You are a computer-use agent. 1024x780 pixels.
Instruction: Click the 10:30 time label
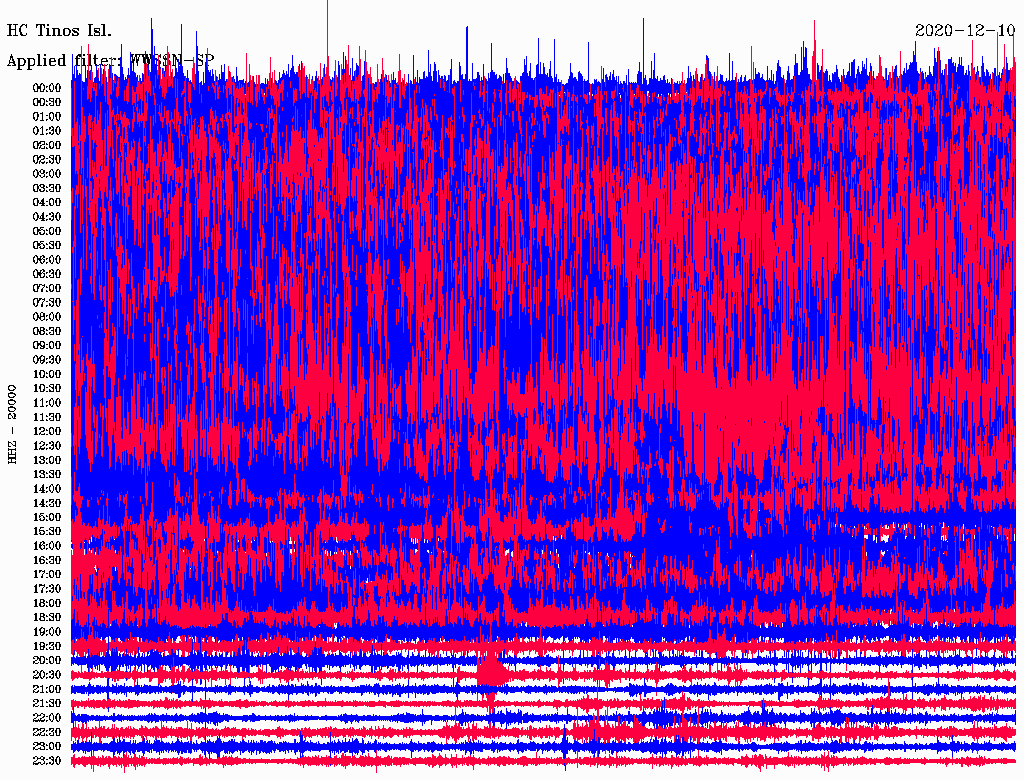point(46,388)
